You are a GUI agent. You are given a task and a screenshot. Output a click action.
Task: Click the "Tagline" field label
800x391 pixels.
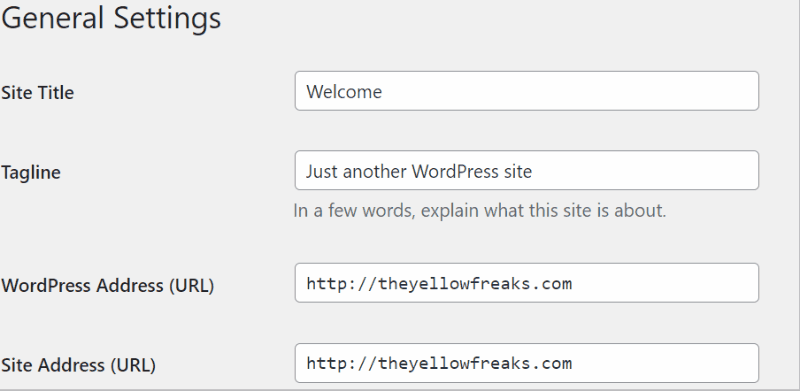click(31, 173)
